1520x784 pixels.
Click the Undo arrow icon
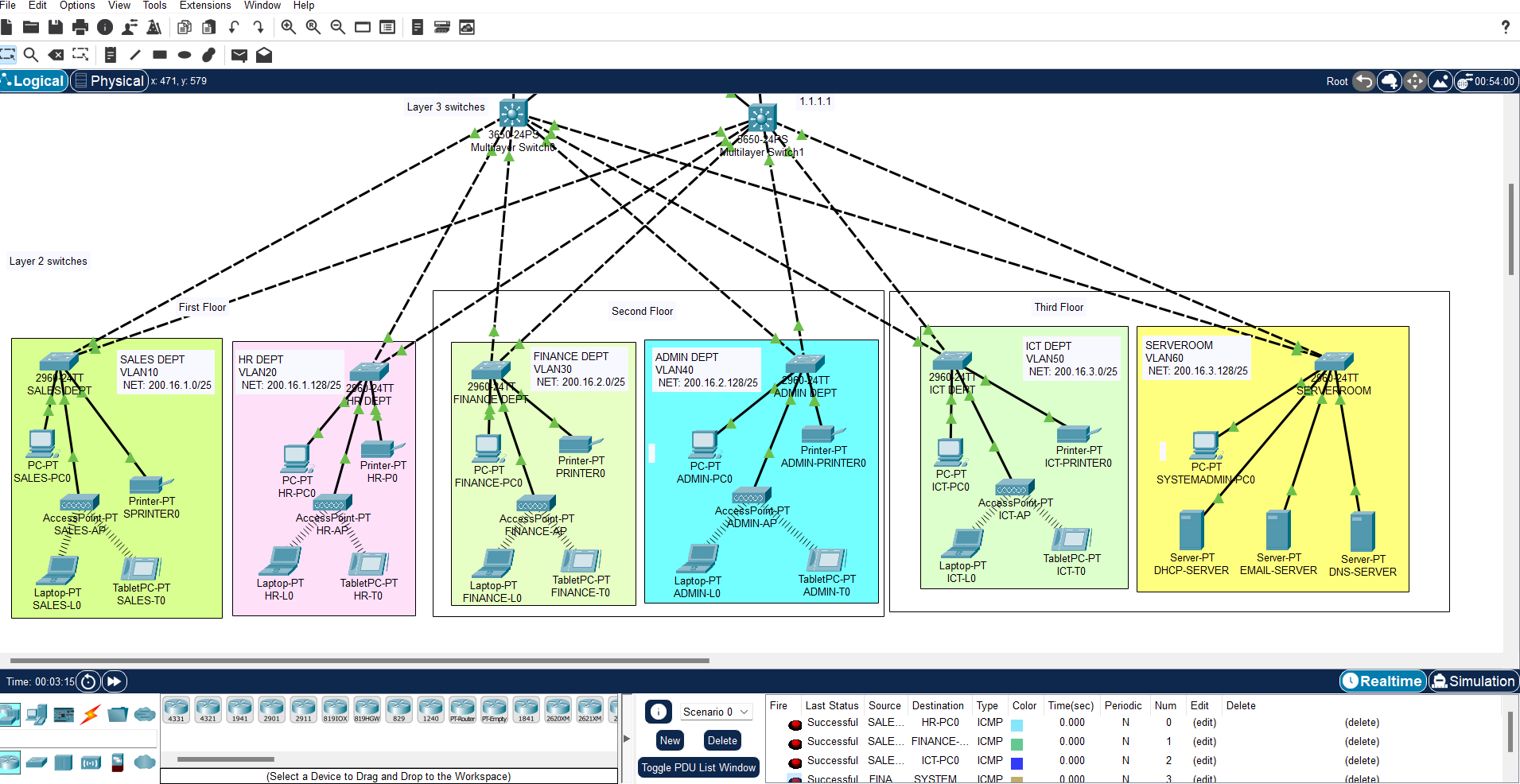(x=234, y=27)
